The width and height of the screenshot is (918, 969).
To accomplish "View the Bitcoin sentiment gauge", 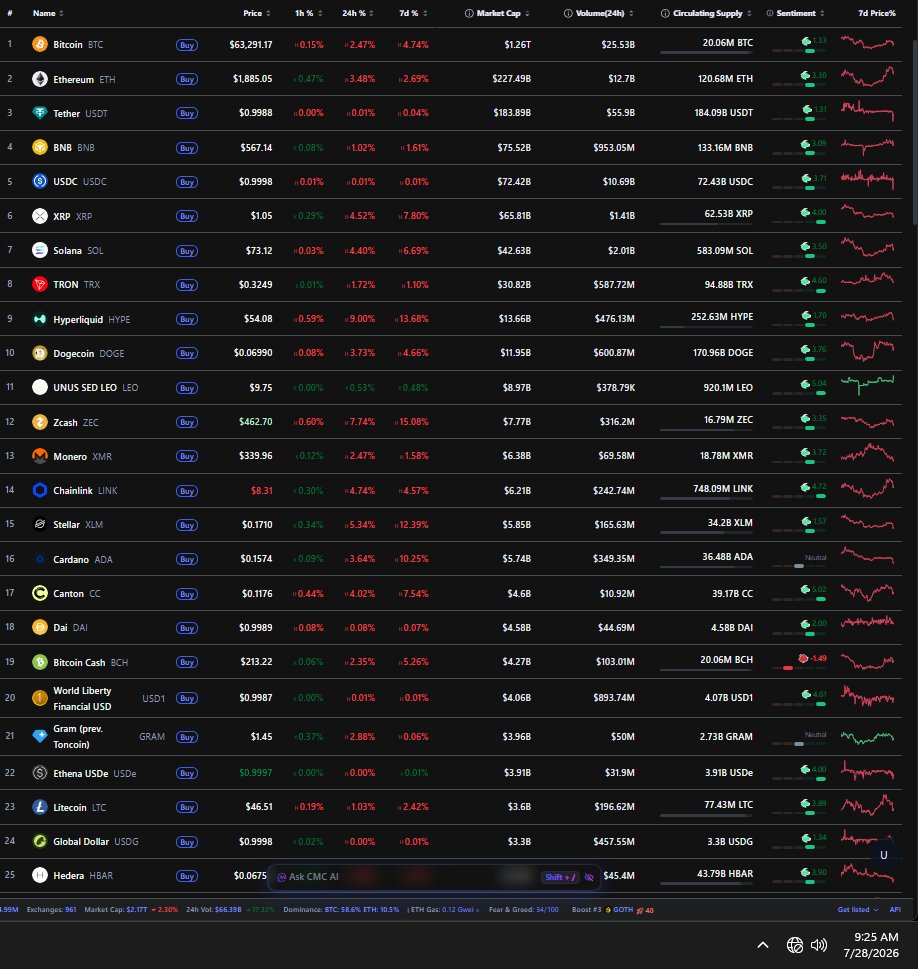I will 799,44.
